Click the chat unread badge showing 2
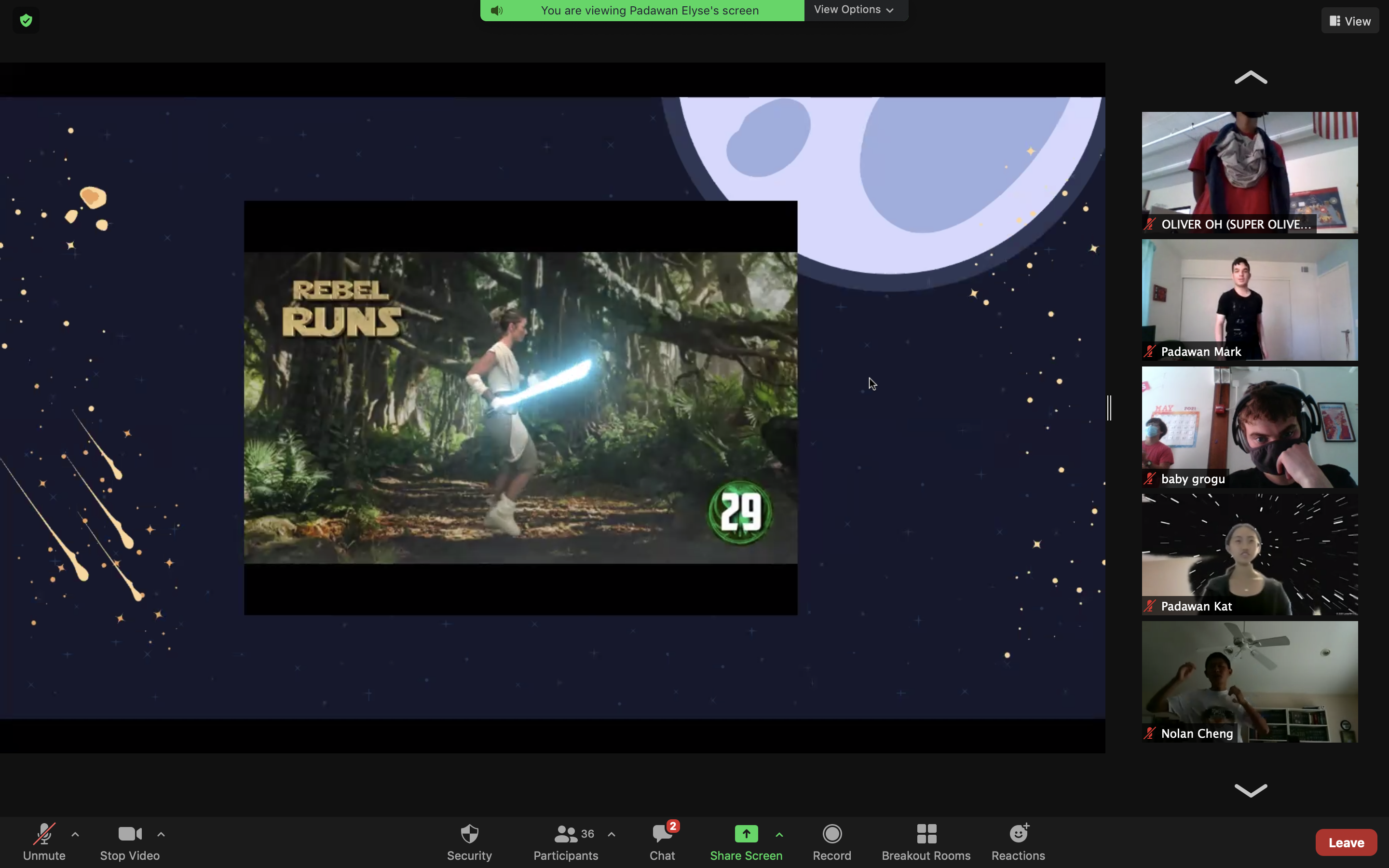1389x868 pixels. [x=673, y=826]
